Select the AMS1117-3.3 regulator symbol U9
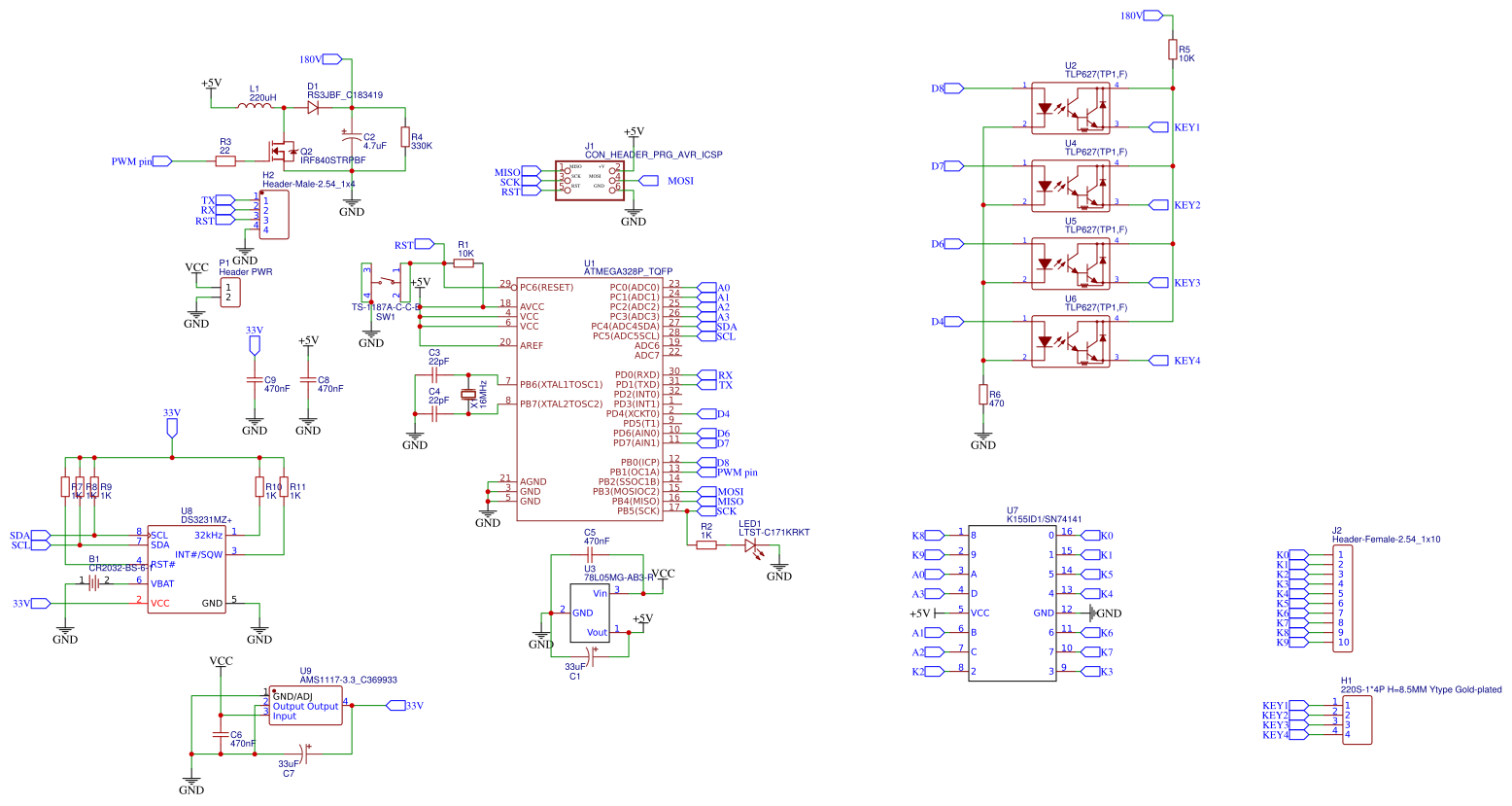This screenshot has height=806, width=1512. click(x=303, y=705)
